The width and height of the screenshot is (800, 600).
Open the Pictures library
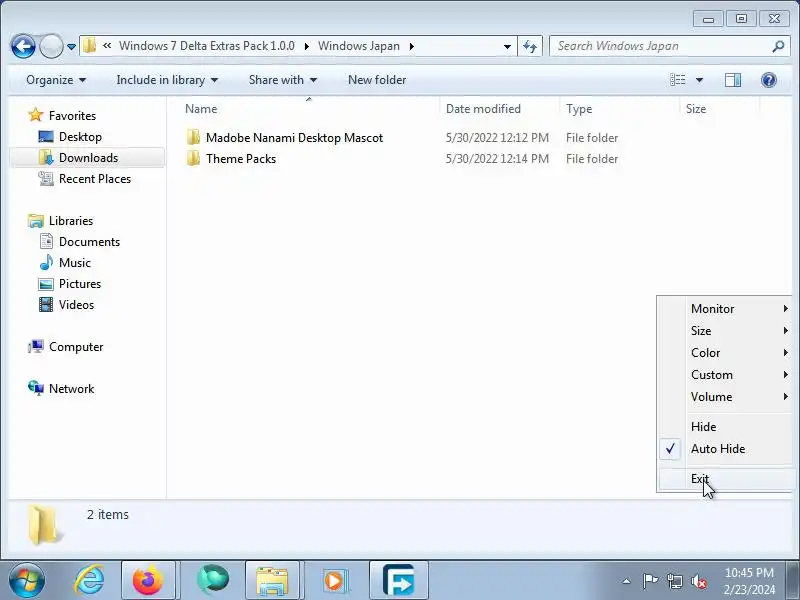coord(80,284)
